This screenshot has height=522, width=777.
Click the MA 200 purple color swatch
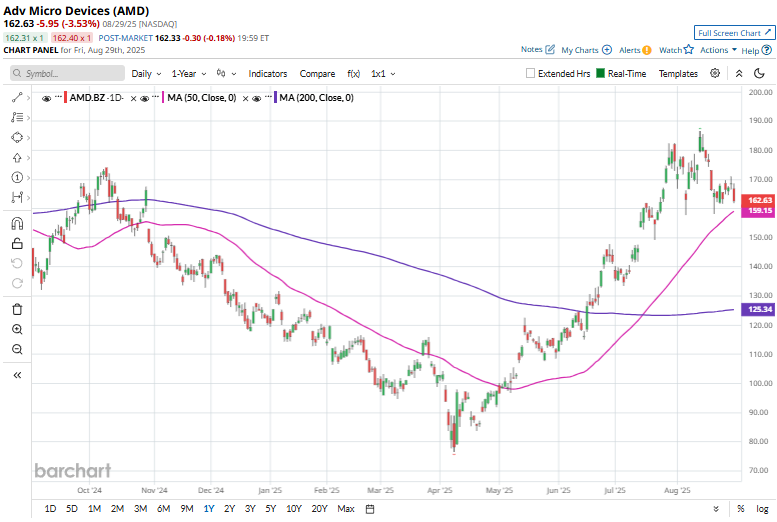click(x=275, y=98)
